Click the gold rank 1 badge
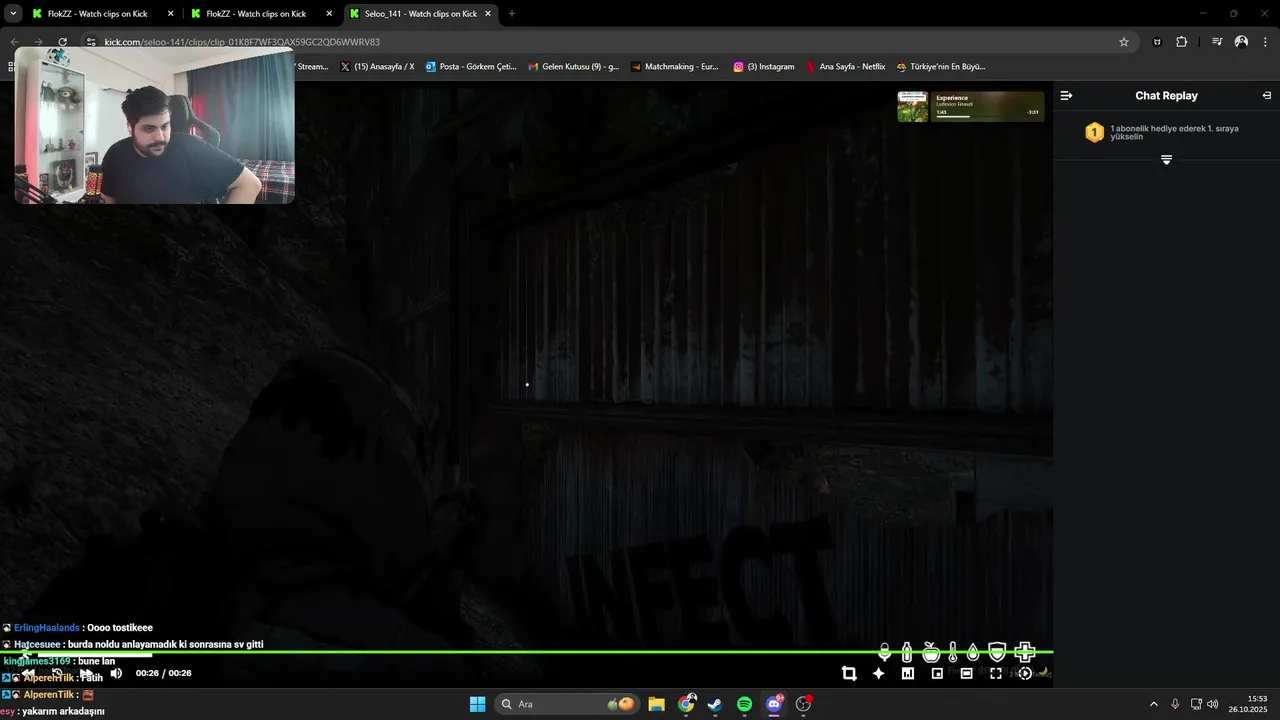Screen dimensions: 1280x720 tap(1094, 132)
